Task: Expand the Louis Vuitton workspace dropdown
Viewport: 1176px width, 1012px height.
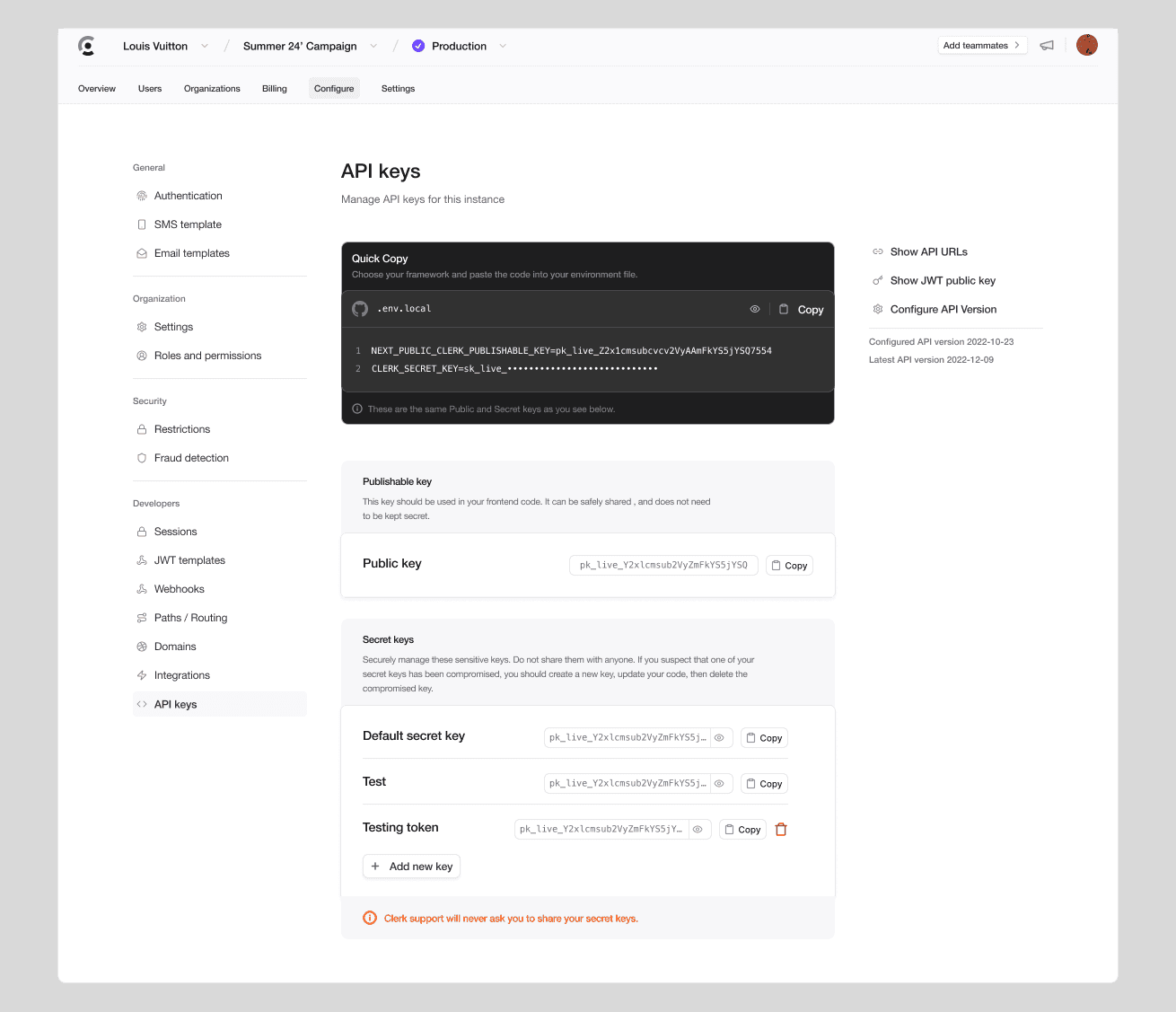Action: pos(205,46)
